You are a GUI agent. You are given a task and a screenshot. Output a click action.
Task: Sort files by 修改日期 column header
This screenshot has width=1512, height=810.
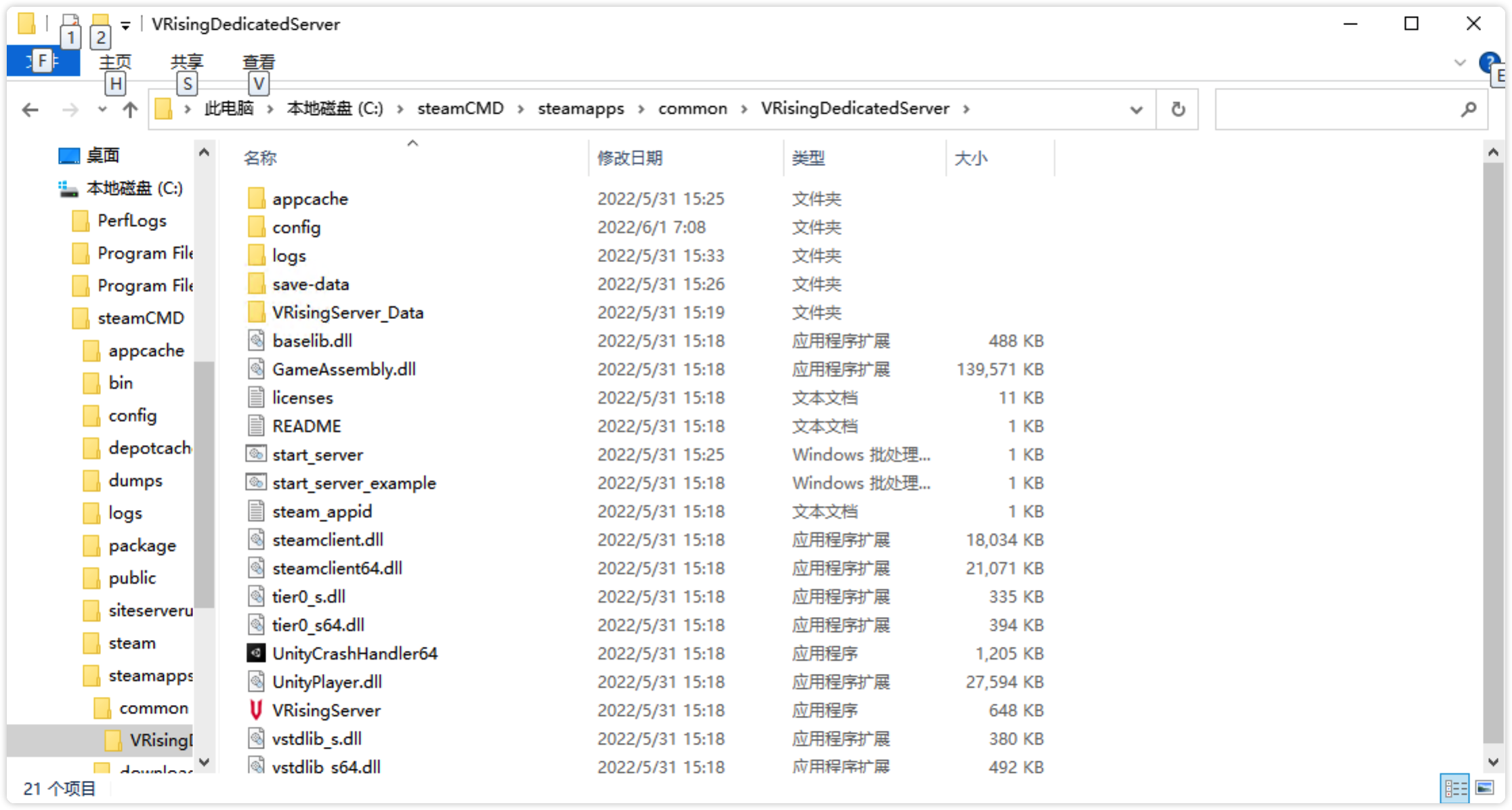point(629,158)
